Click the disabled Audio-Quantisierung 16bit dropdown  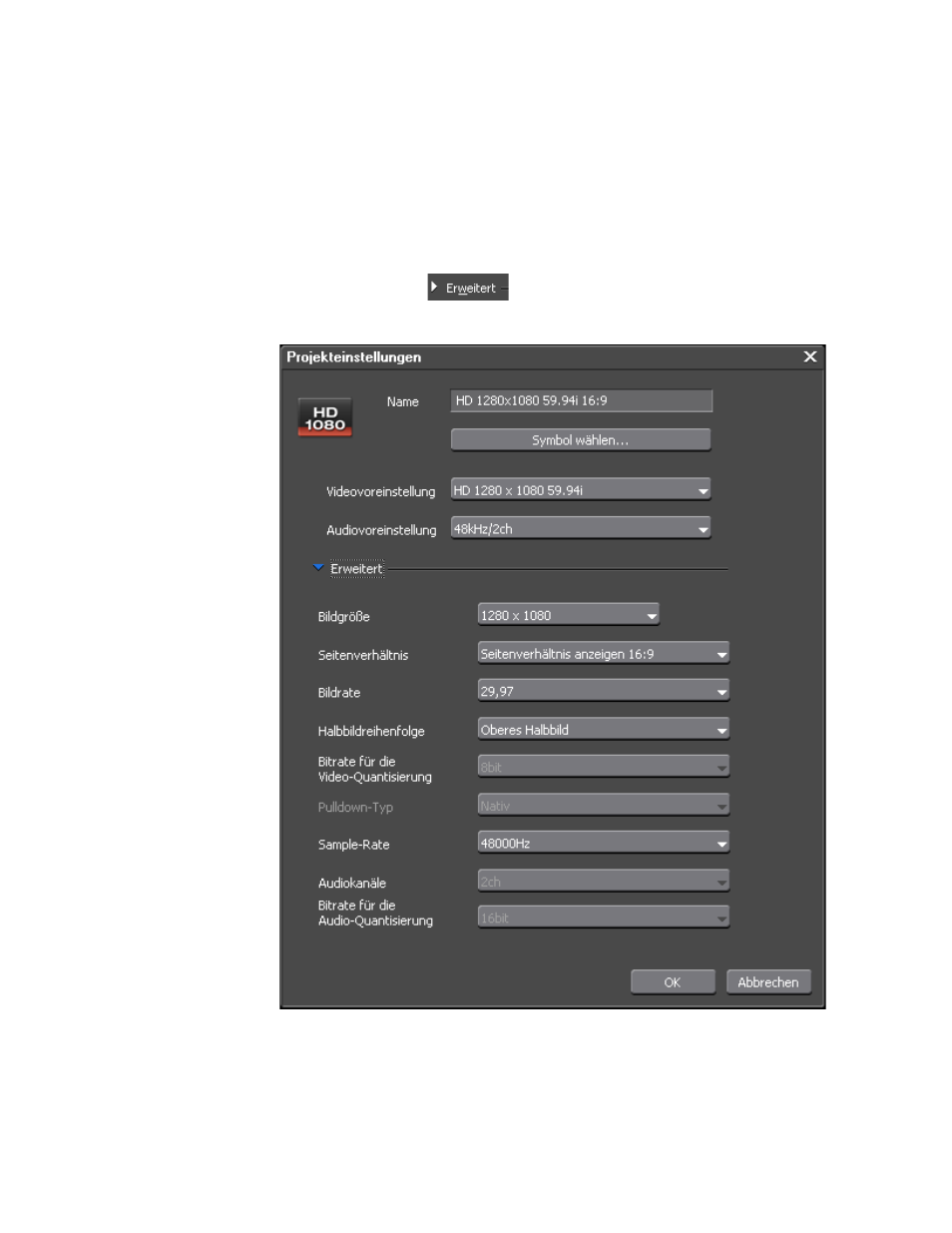click(604, 918)
